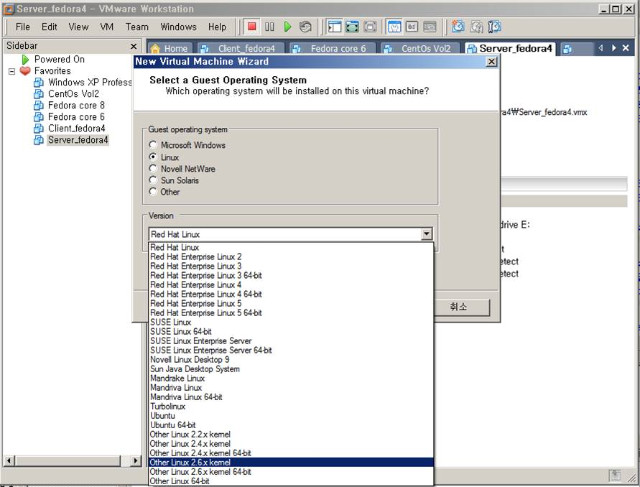Click sidebar horizontal scrollbar right arrow

coord(136,461)
